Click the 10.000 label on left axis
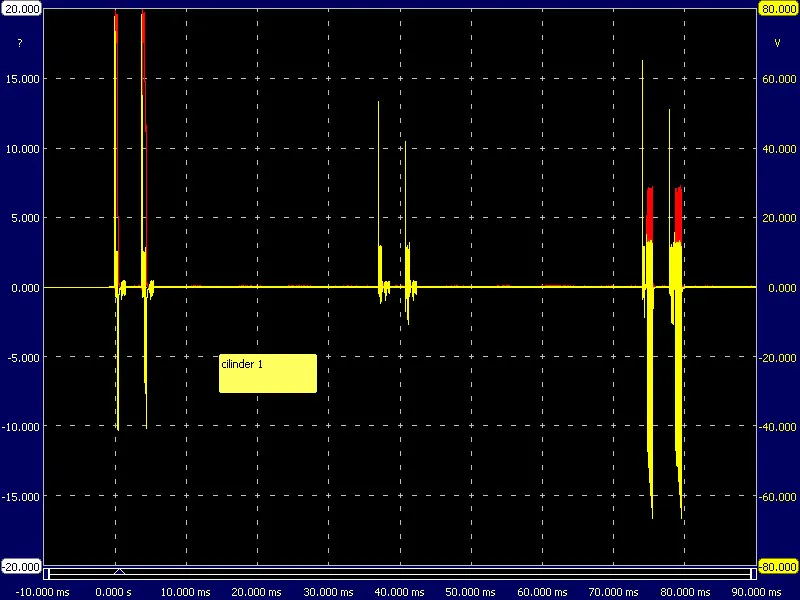 click(22, 149)
